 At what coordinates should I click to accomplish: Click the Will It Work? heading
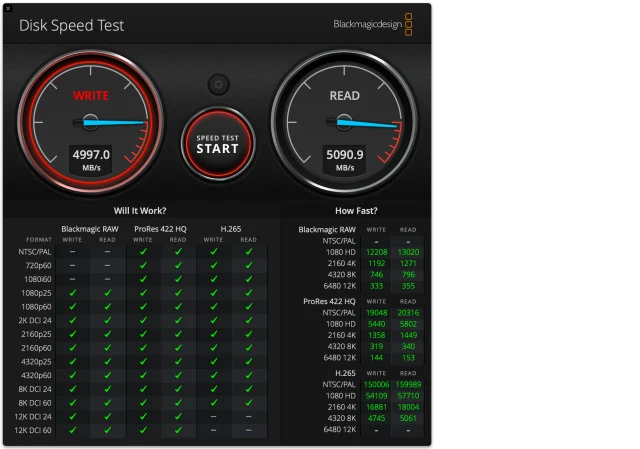click(140, 211)
